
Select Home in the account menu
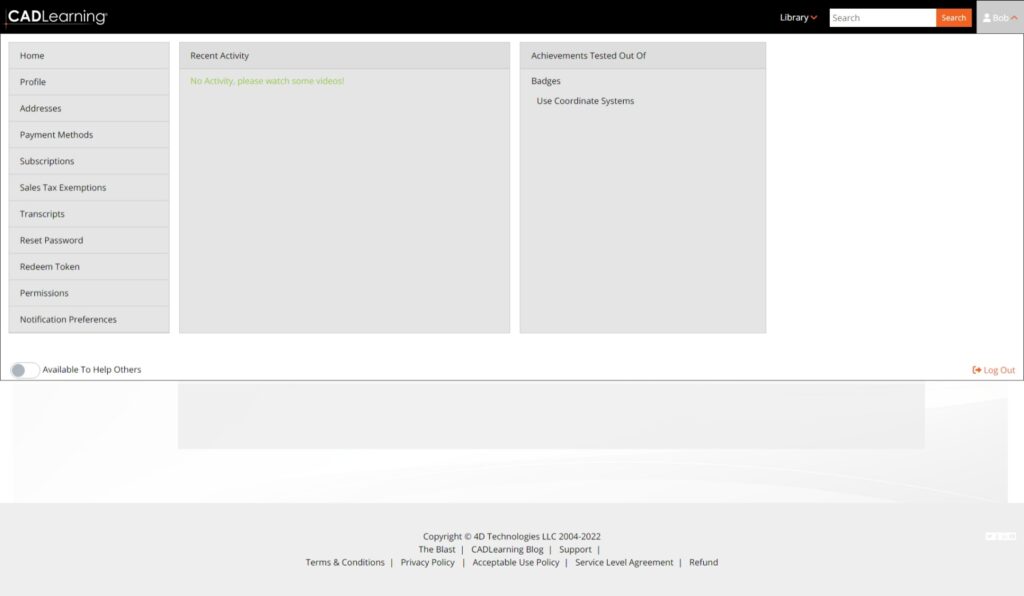pos(32,56)
